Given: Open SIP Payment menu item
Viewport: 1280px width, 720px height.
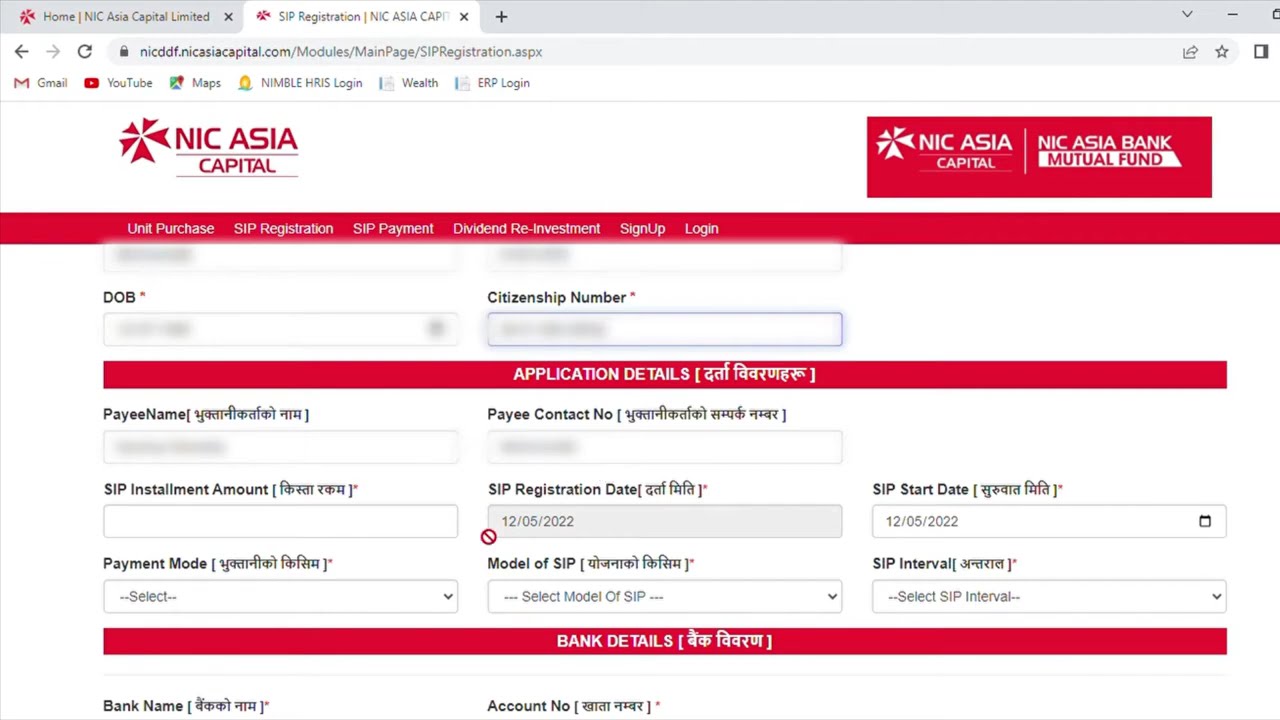Looking at the screenshot, I should pyautogui.click(x=393, y=229).
